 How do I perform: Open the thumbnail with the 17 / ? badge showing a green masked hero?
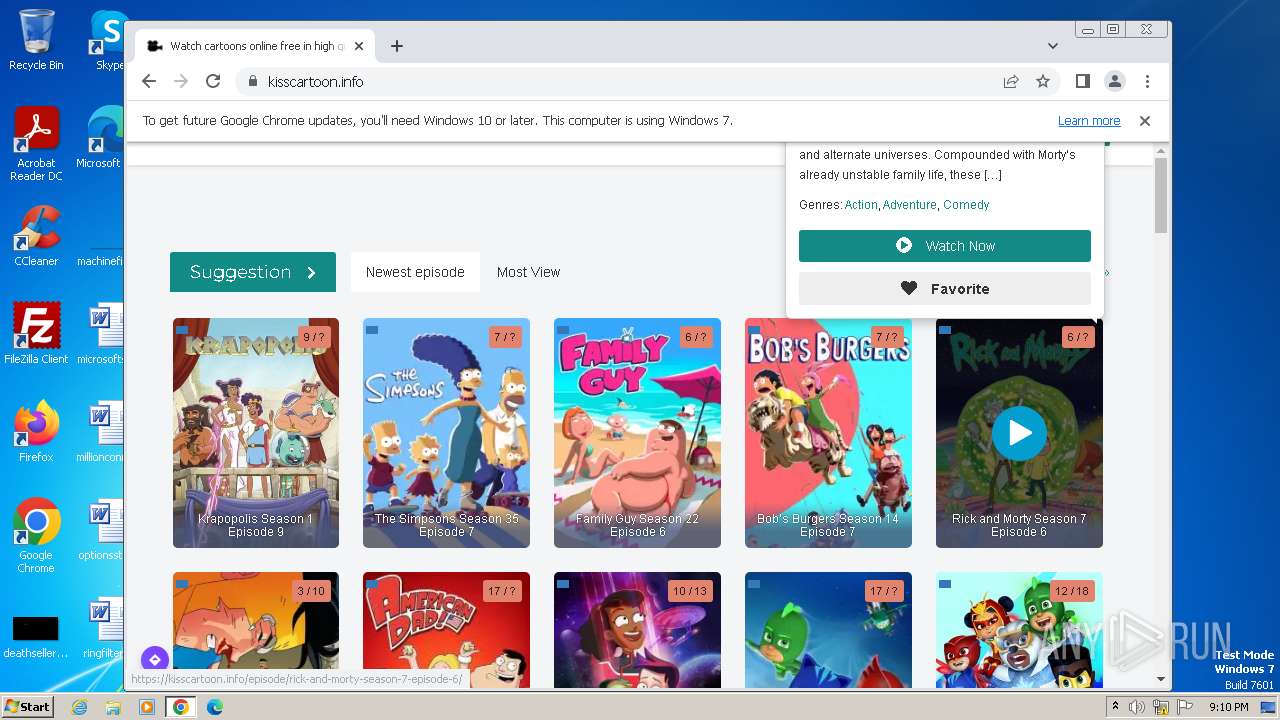pos(828,630)
